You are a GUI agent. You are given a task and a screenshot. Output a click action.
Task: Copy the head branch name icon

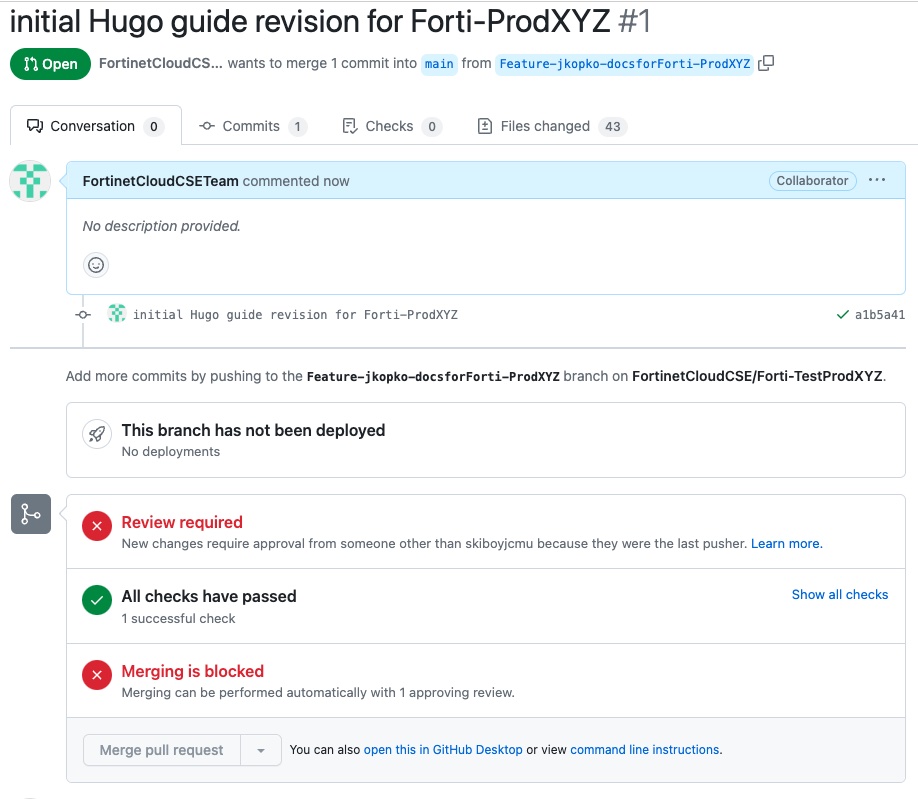pos(766,63)
